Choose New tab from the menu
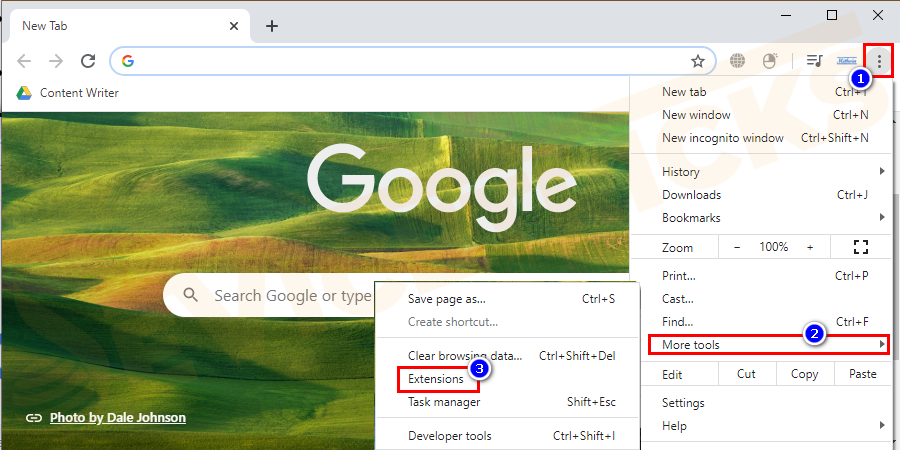900x450 pixels. (x=762, y=92)
